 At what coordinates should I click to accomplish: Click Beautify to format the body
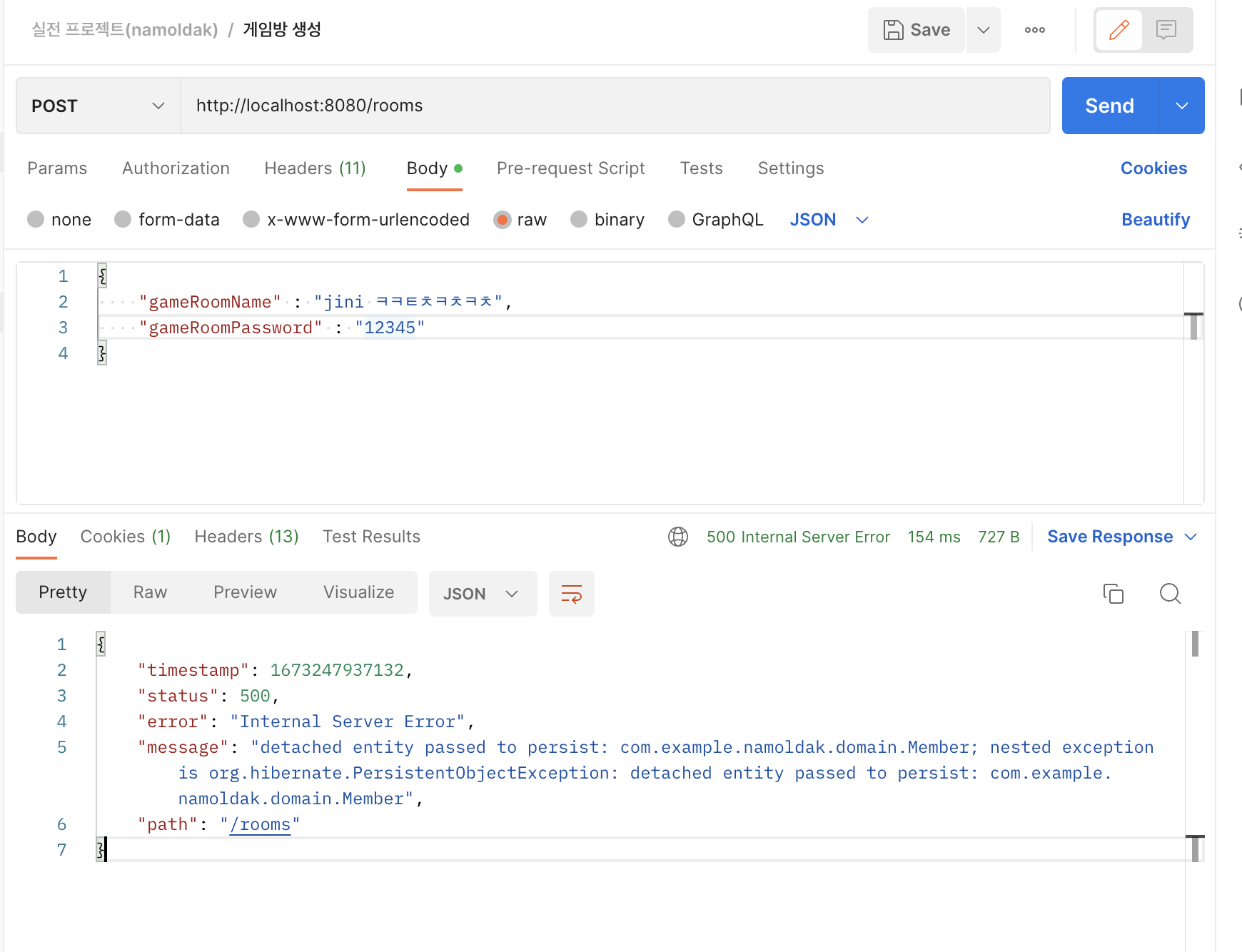[x=1156, y=219]
